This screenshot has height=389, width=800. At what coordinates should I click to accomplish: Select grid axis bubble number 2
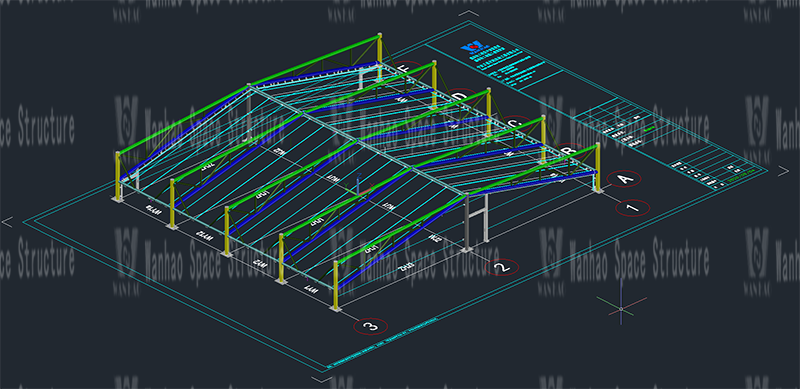(x=502, y=267)
